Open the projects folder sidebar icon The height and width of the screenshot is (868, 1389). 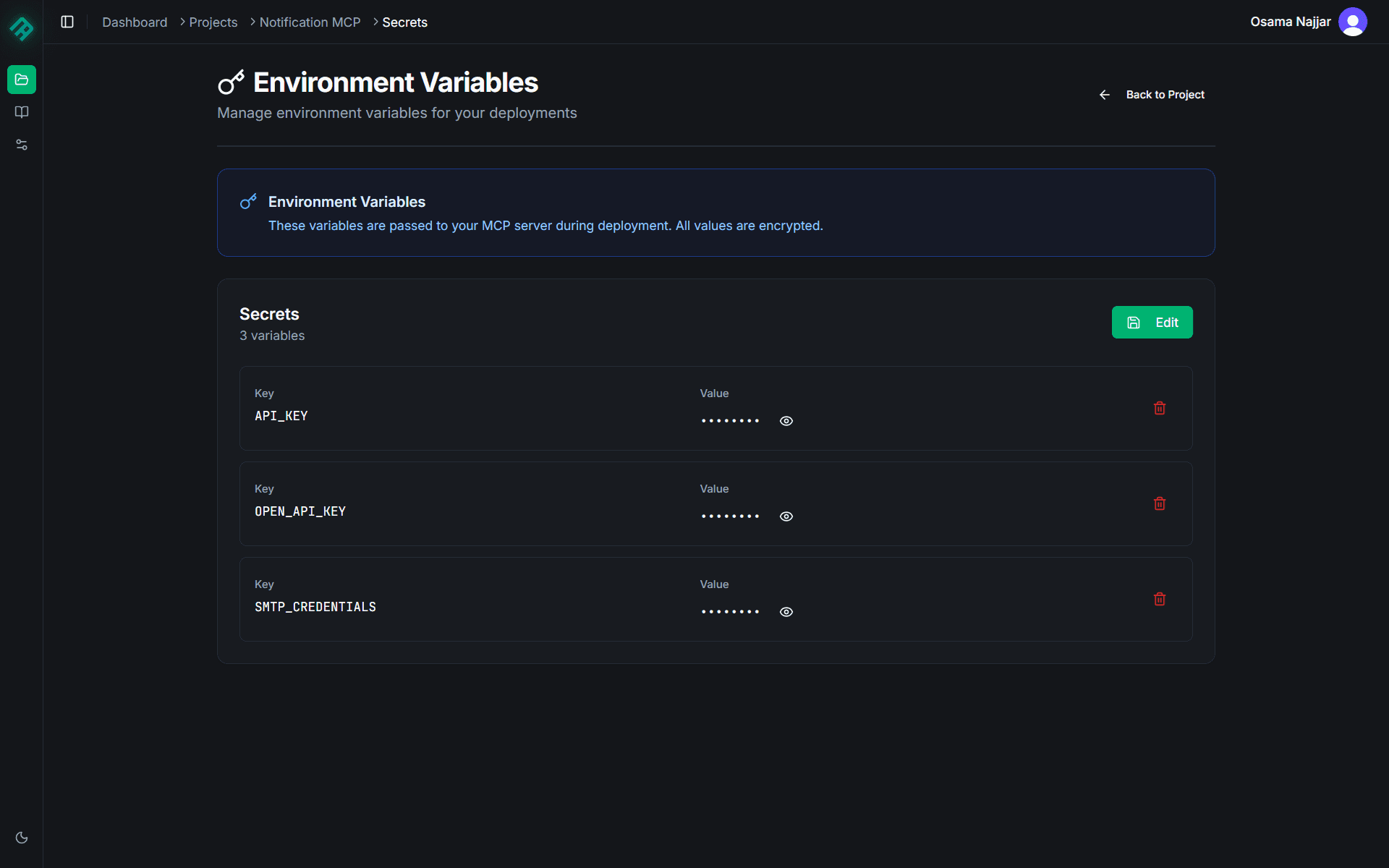[x=22, y=80]
